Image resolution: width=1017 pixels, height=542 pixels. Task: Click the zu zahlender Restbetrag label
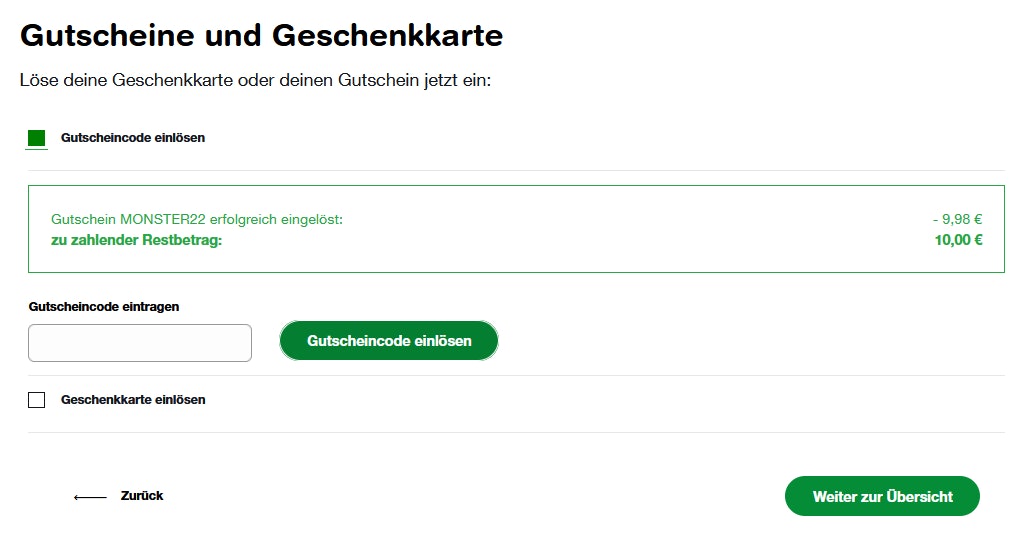136,240
